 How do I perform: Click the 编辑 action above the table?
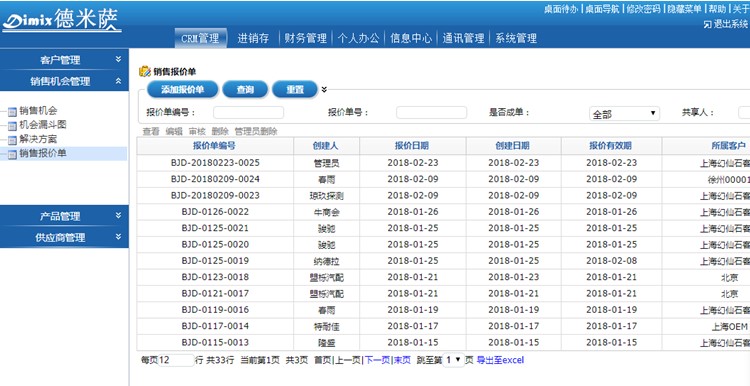[174, 131]
